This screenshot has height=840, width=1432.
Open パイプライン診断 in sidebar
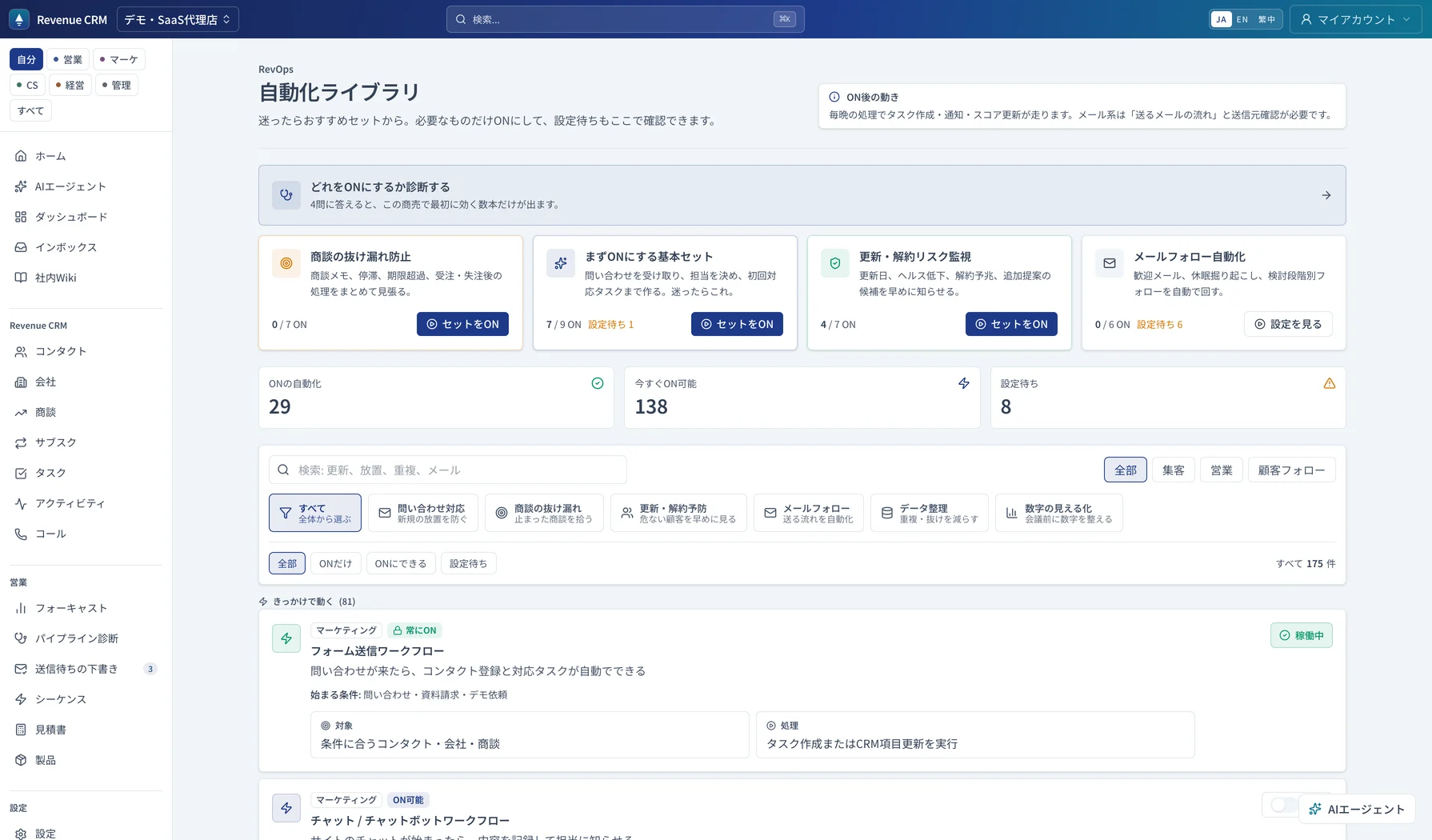tap(86, 638)
